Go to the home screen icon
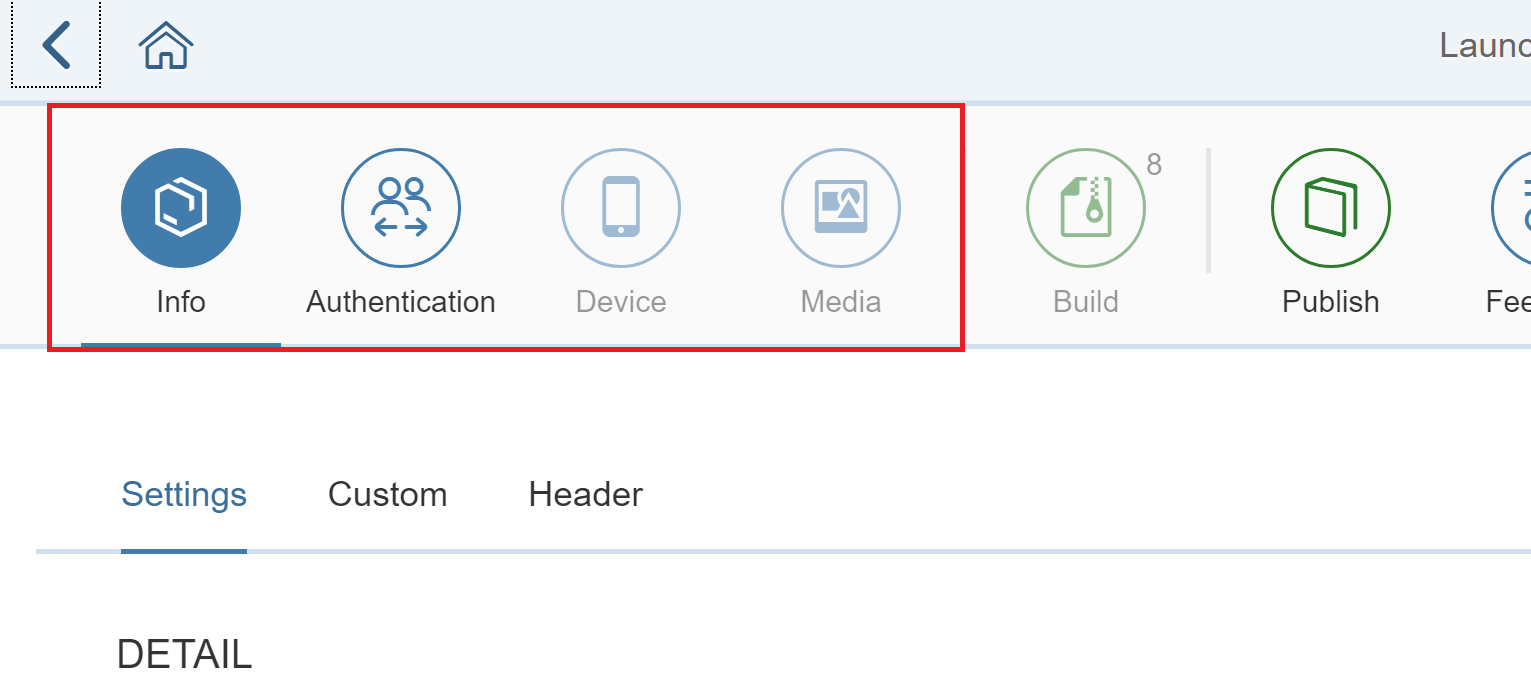Image resolution: width=1531 pixels, height=697 pixels. coord(166,46)
